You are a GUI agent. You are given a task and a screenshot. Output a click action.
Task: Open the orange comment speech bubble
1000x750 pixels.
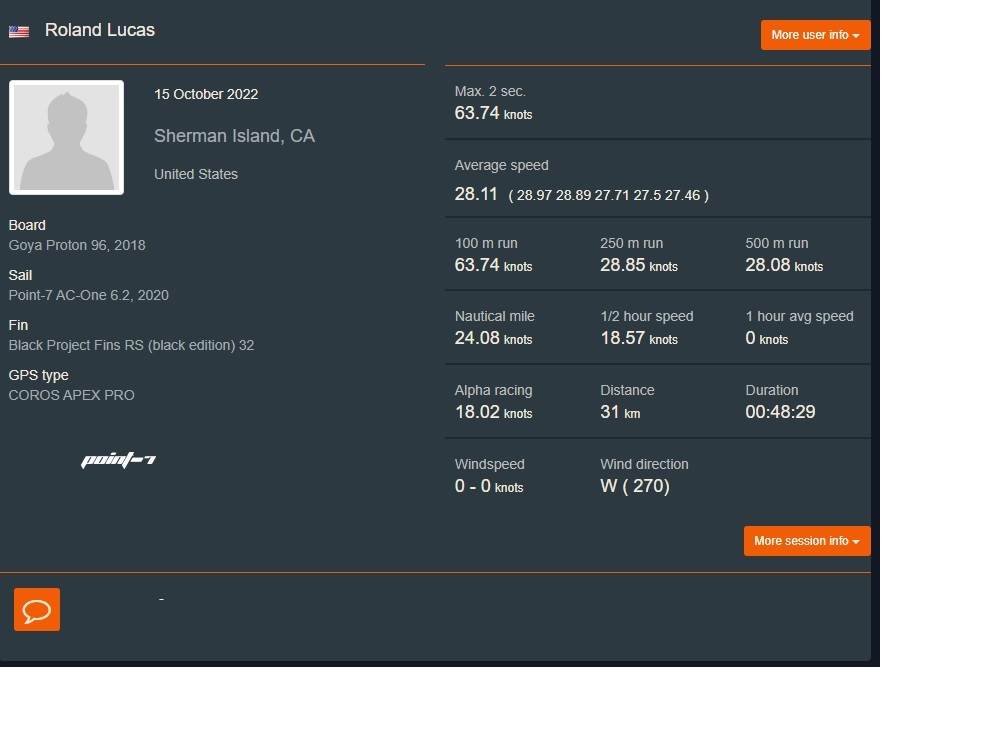[37, 610]
